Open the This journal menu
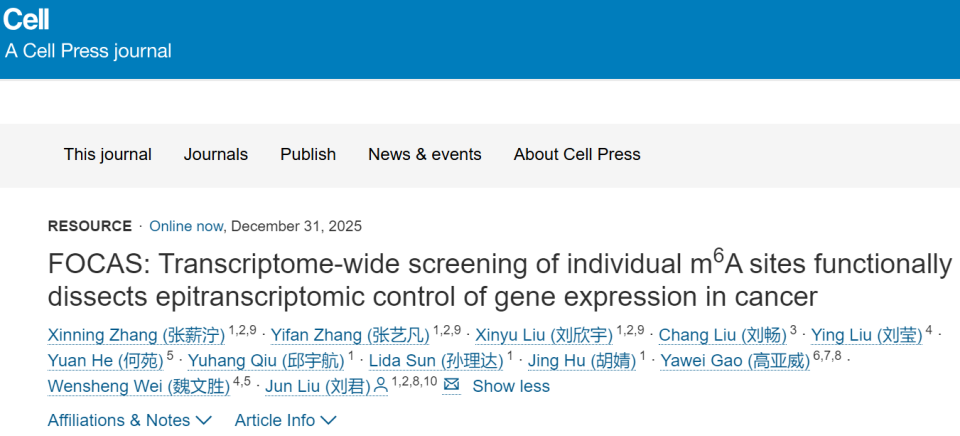 coord(108,154)
